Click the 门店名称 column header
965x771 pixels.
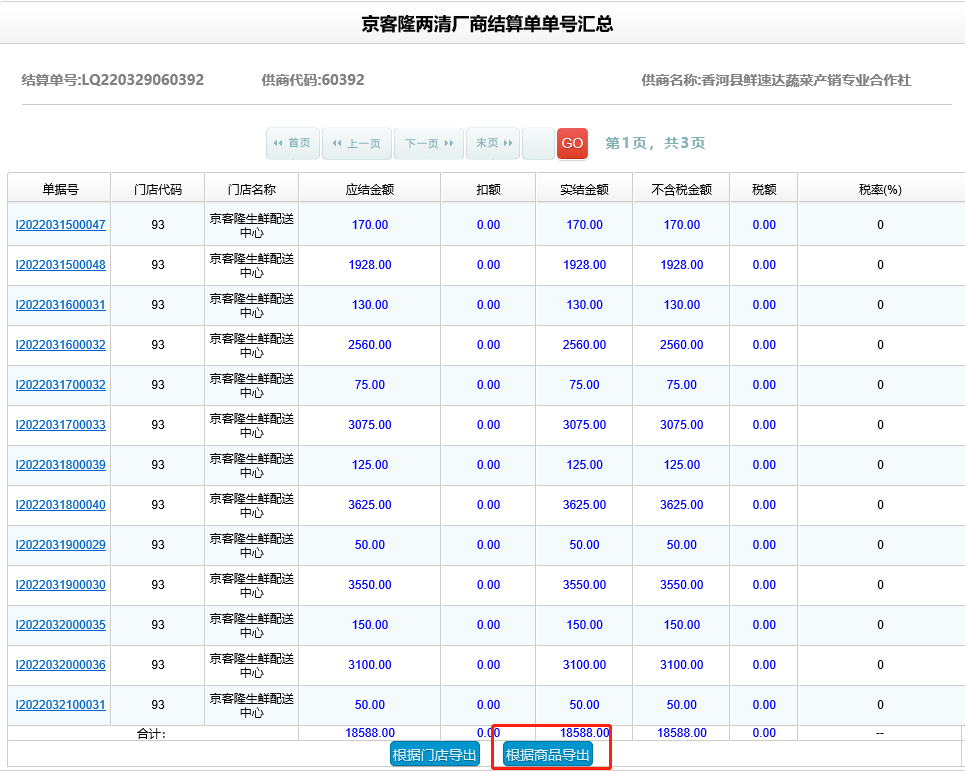[x=252, y=190]
